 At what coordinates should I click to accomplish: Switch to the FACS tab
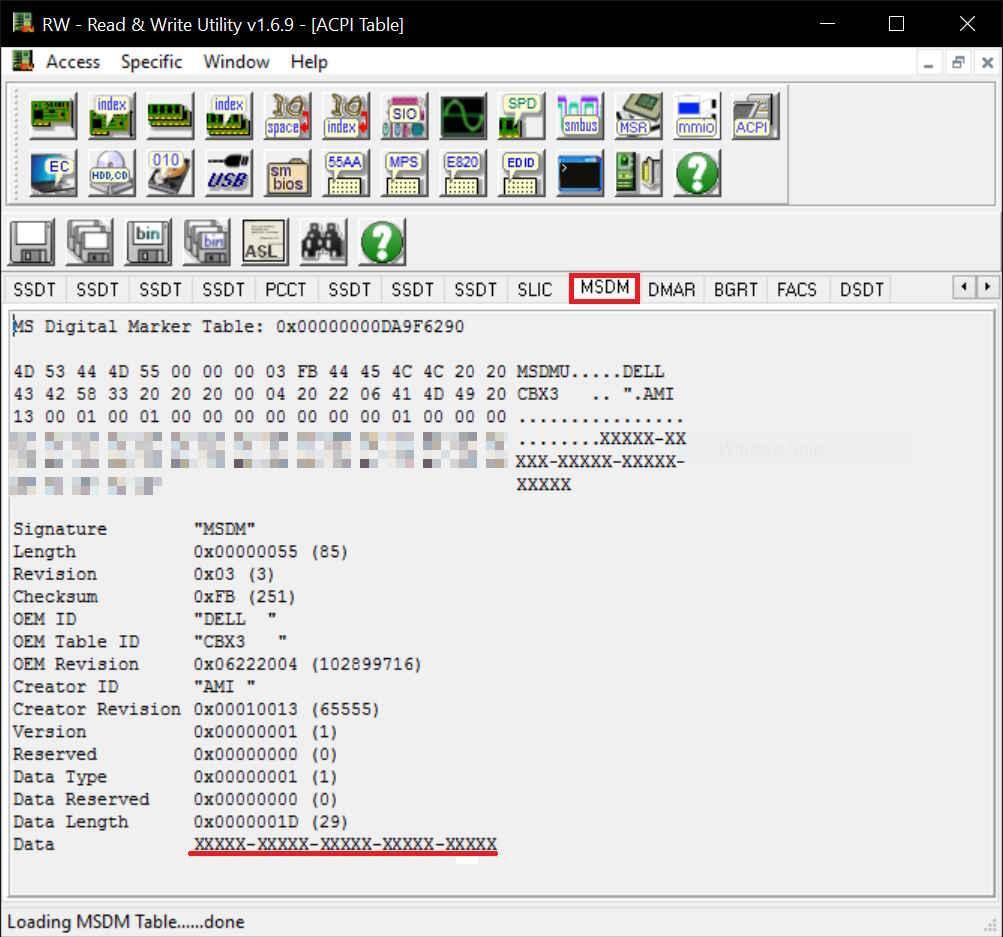[797, 290]
